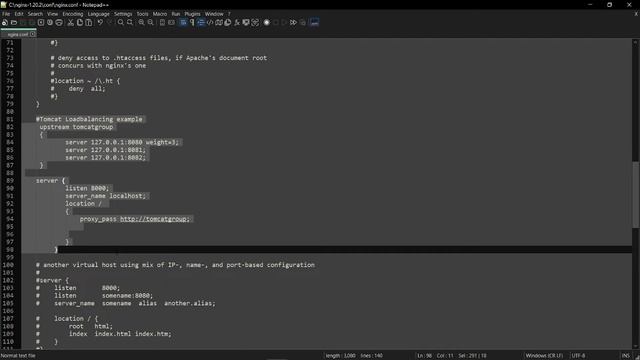Click the Redo toolbar icon
The height and width of the screenshot is (360, 640).
tap(109, 22)
